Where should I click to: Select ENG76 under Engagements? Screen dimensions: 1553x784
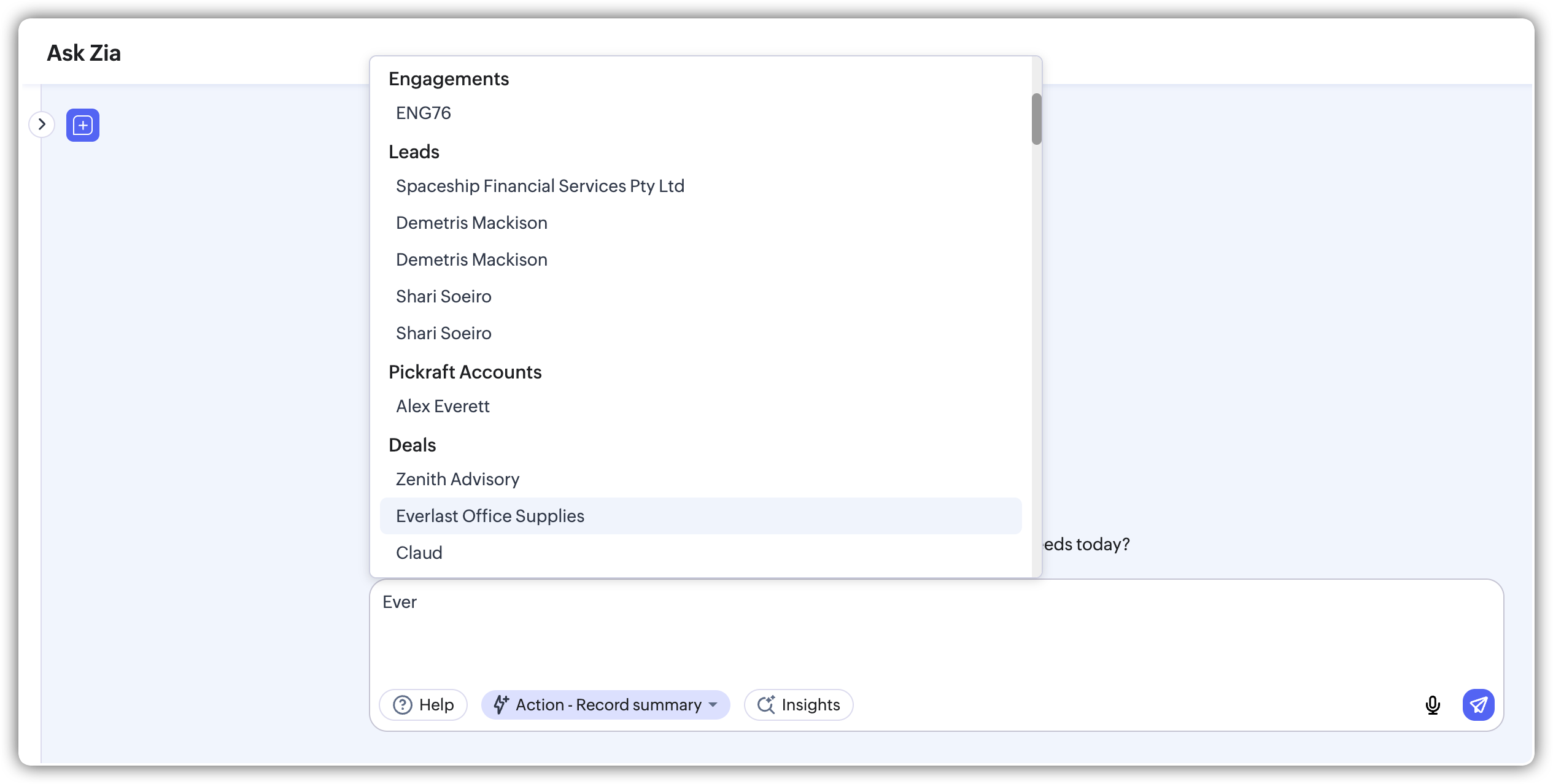point(424,113)
